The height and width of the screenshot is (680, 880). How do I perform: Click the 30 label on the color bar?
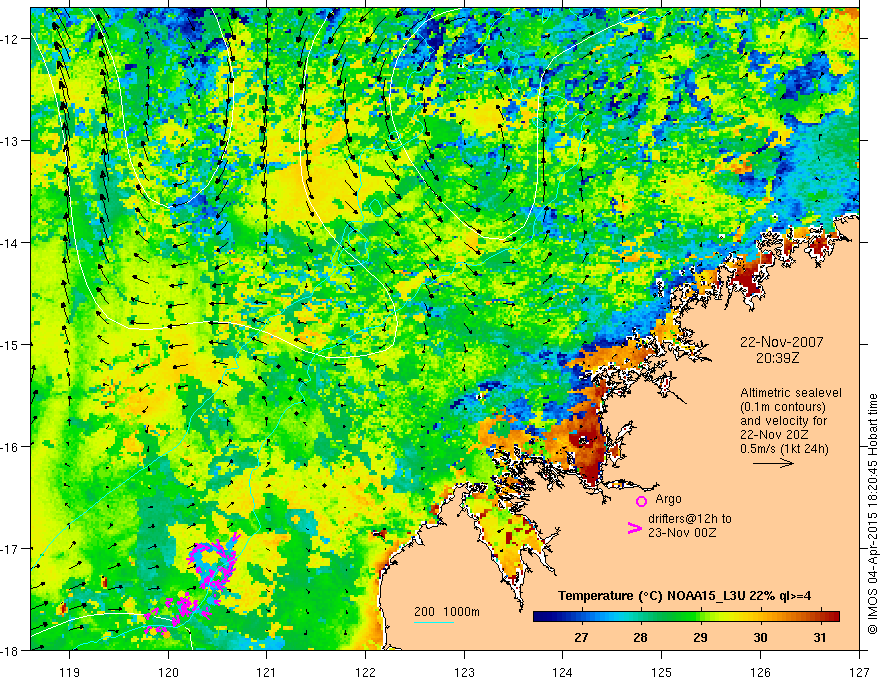760,637
